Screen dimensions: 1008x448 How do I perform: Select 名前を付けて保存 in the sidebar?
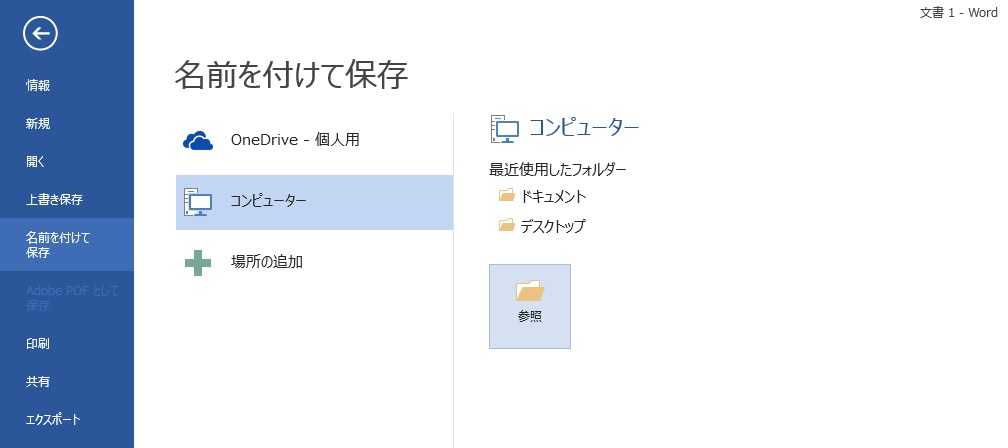point(67,245)
